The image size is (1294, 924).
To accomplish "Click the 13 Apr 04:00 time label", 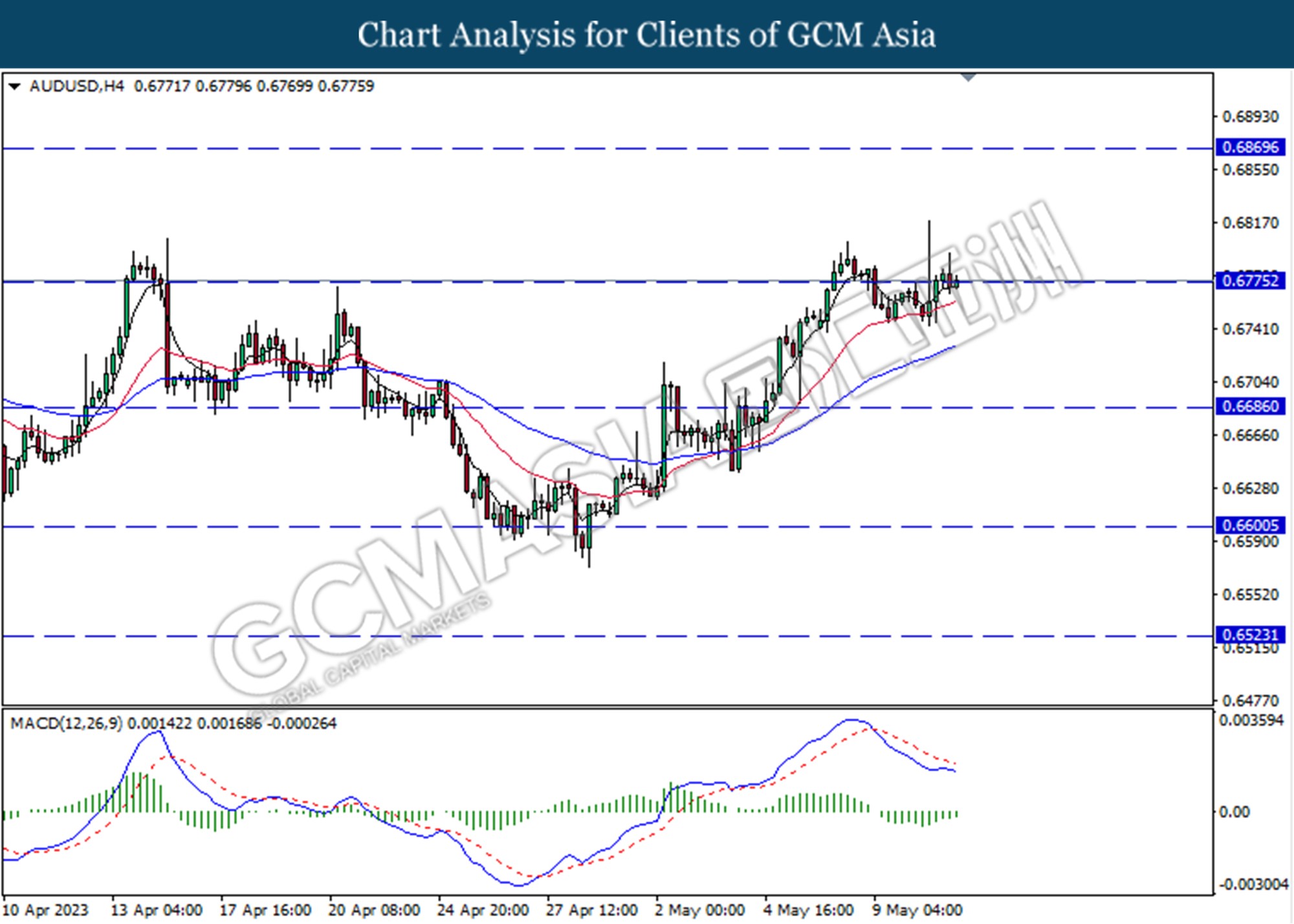I will [157, 910].
